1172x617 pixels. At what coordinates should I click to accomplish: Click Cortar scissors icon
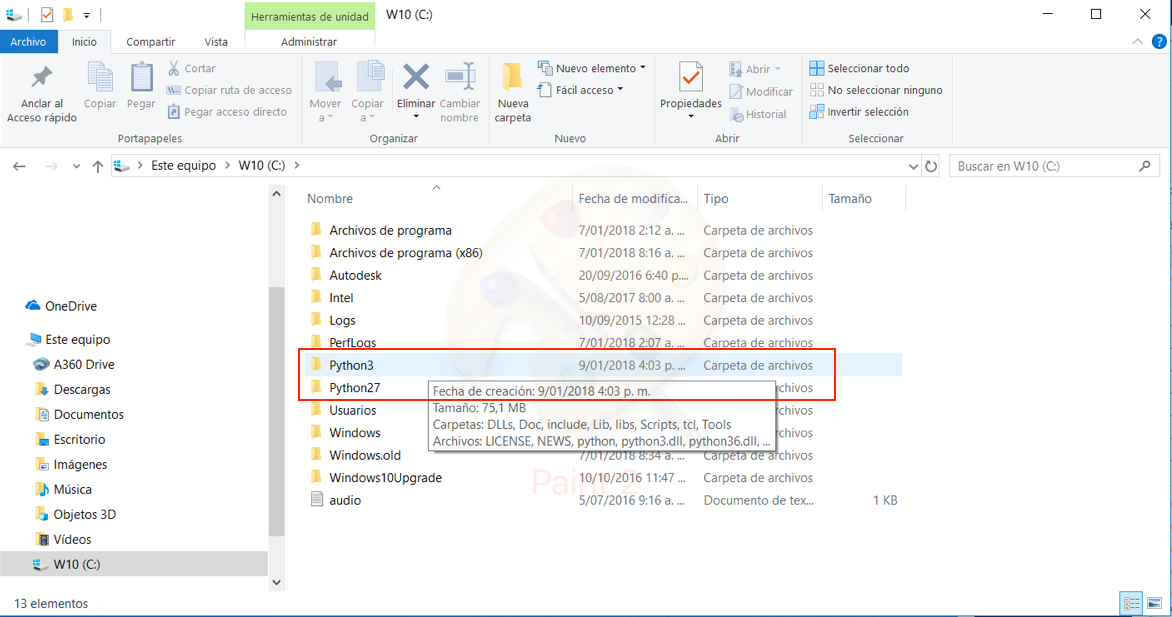(174, 68)
